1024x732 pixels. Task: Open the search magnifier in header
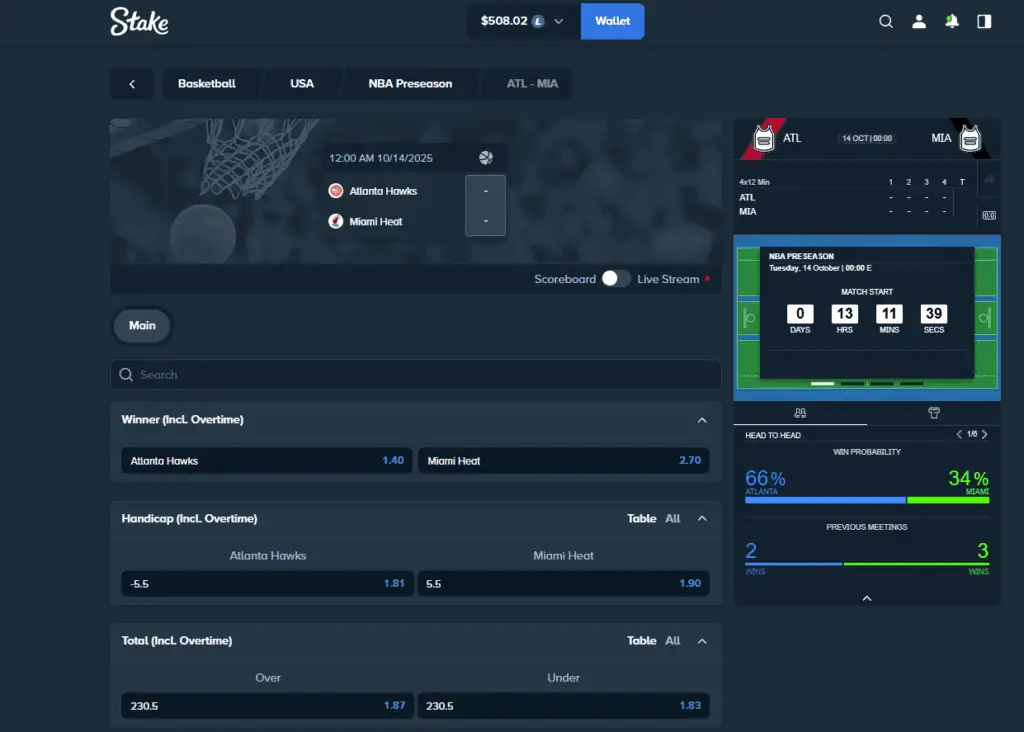click(885, 21)
